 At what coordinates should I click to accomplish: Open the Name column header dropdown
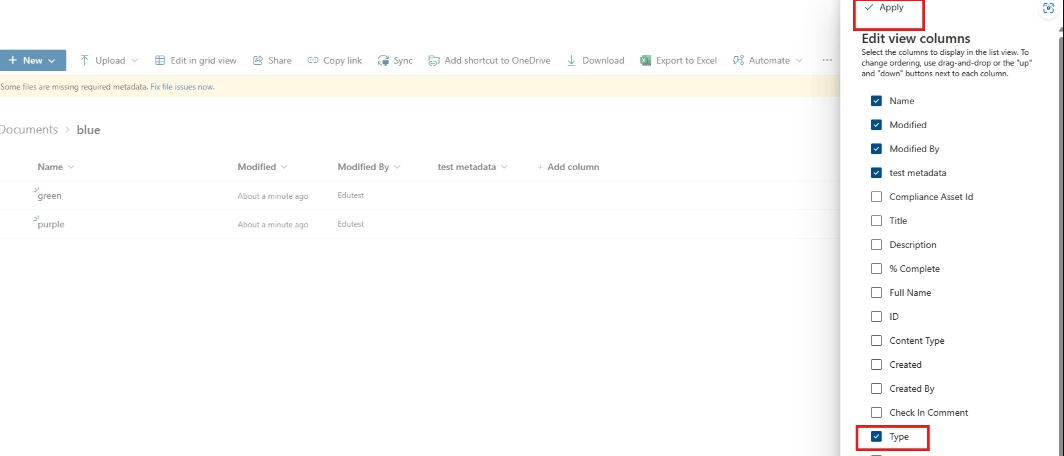click(x=71, y=167)
